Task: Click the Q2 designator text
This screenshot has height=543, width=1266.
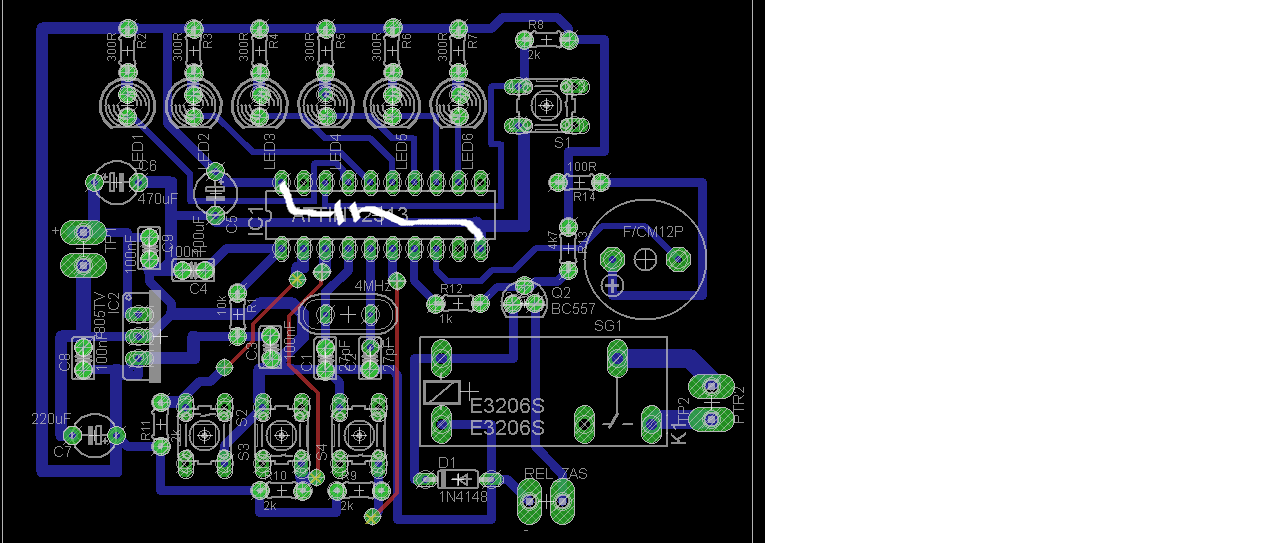Action: tap(561, 292)
